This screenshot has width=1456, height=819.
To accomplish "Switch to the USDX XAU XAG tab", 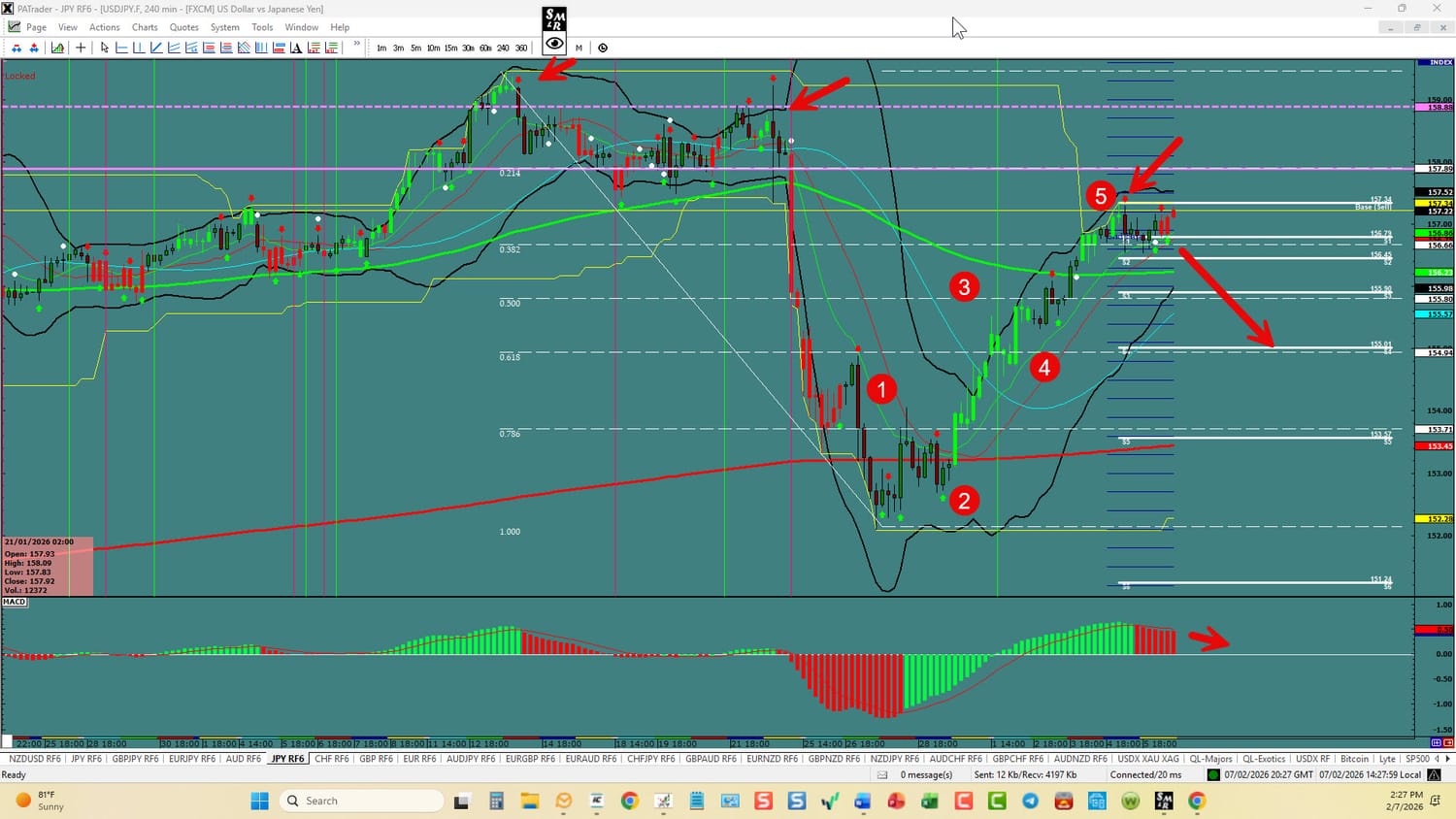I will [1148, 759].
